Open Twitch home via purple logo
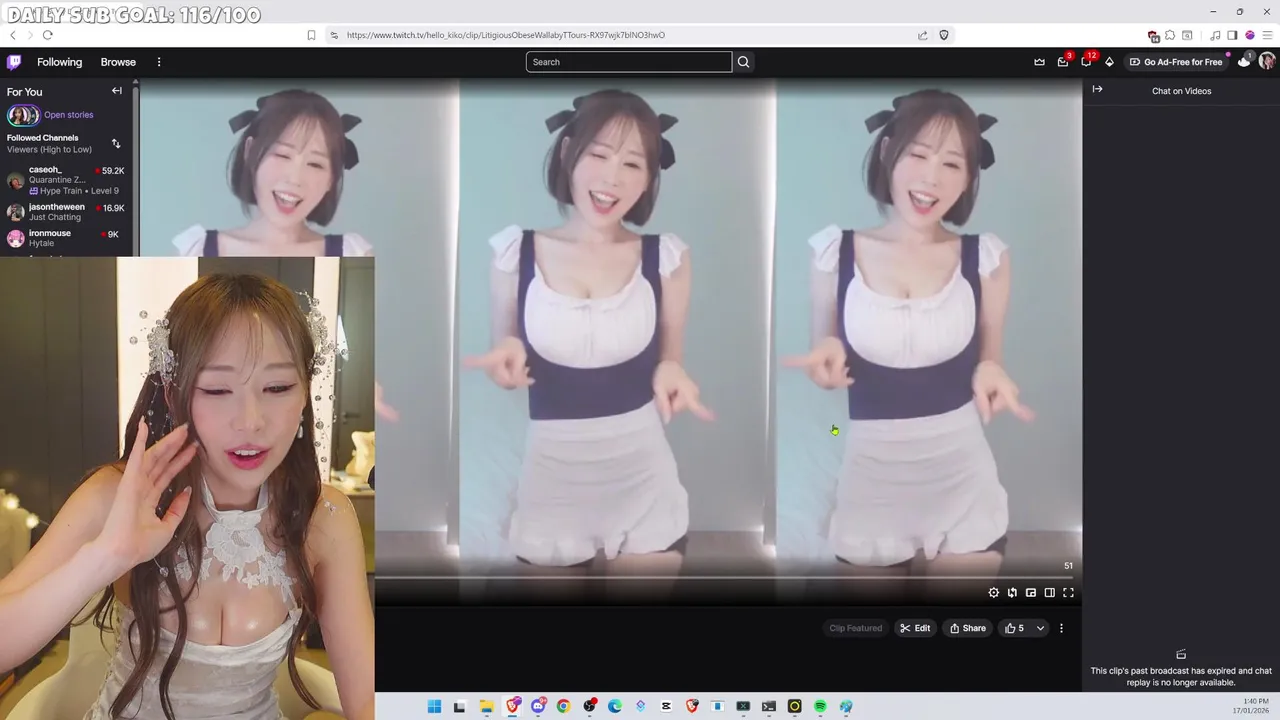Viewport: 1280px width, 720px height. point(14,62)
